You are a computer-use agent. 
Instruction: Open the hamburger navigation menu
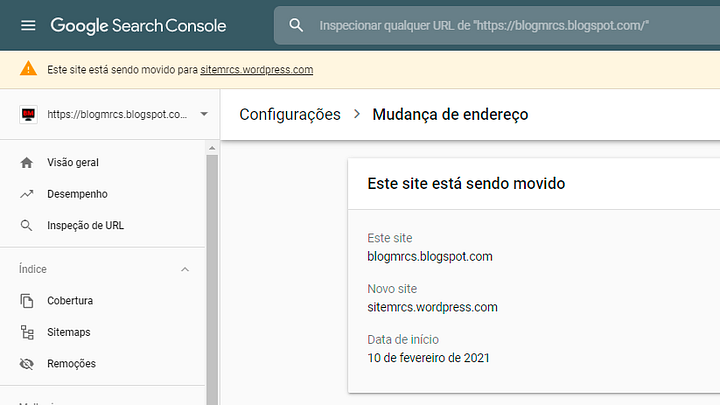coord(28,25)
